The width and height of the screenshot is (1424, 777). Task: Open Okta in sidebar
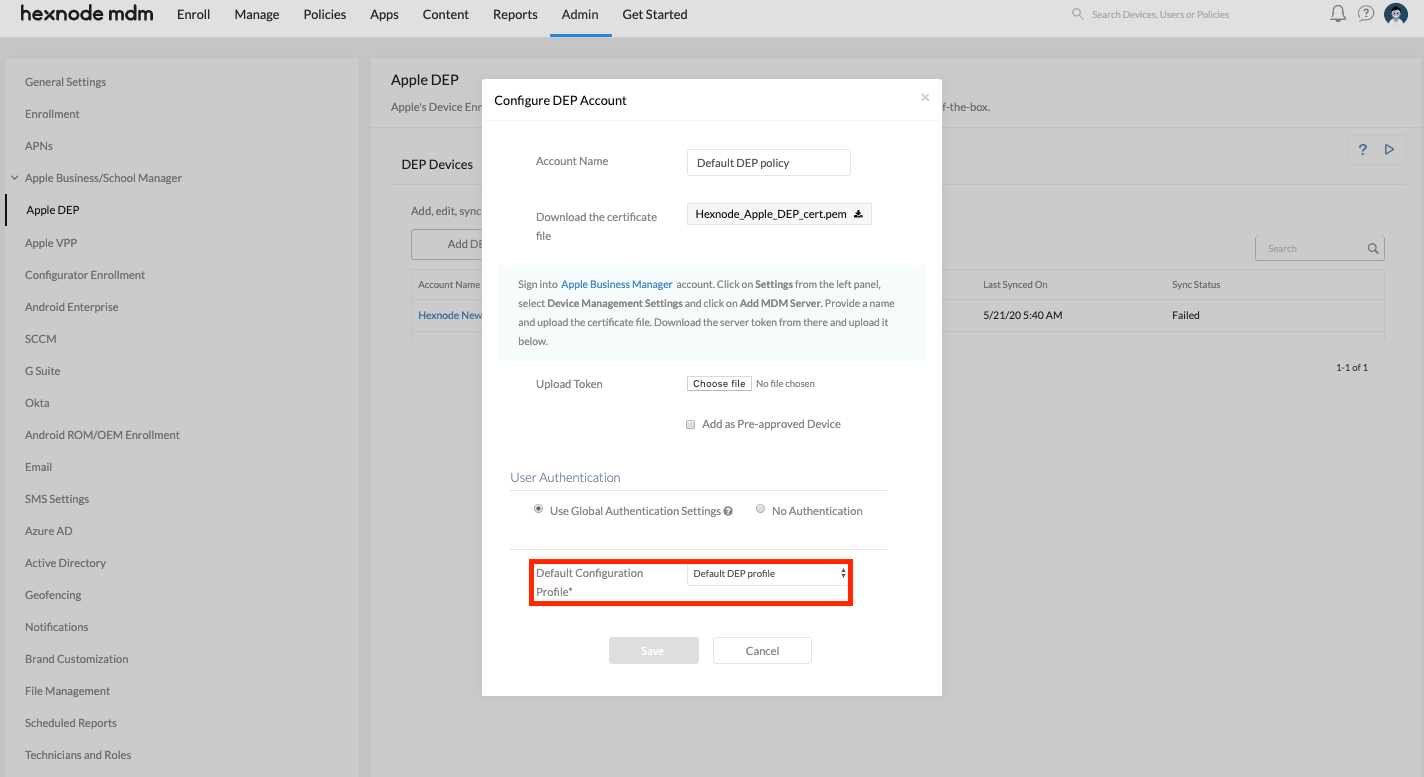coord(37,403)
